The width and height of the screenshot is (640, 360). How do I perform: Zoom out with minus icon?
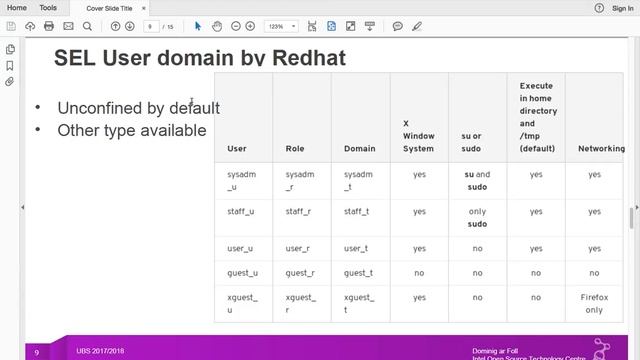click(x=236, y=27)
